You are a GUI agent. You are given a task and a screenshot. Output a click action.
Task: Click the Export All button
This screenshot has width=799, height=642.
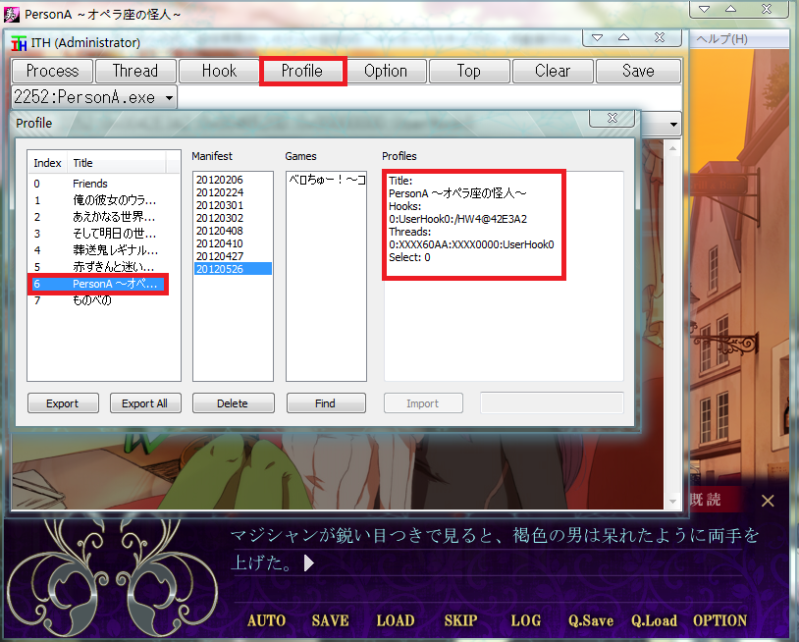(144, 404)
